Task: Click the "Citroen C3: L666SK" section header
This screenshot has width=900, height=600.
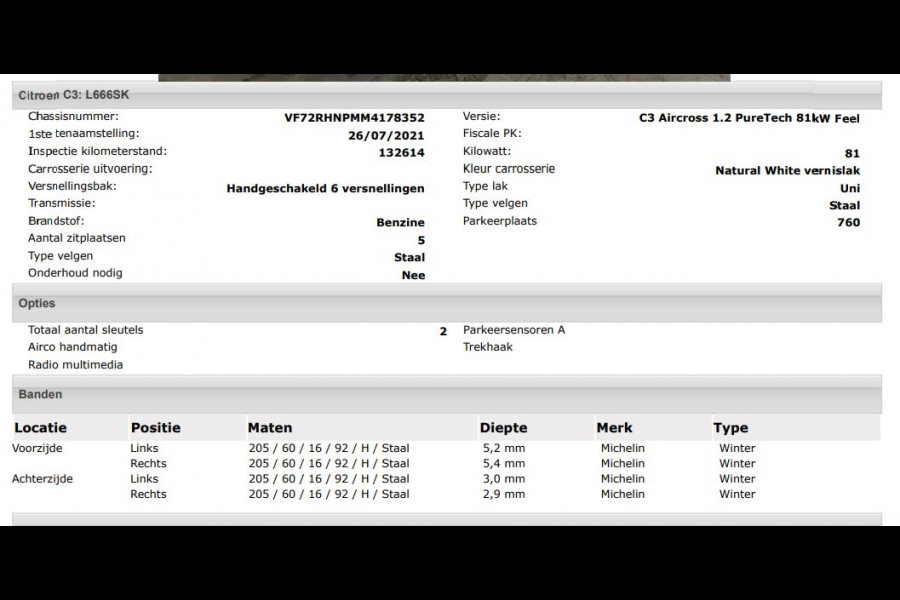Action: pyautogui.click(x=447, y=95)
